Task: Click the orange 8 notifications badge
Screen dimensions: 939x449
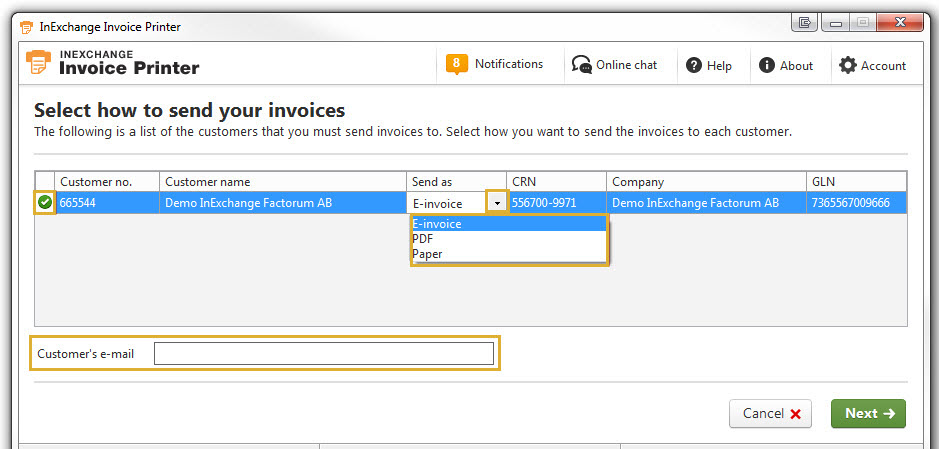Action: [x=456, y=64]
